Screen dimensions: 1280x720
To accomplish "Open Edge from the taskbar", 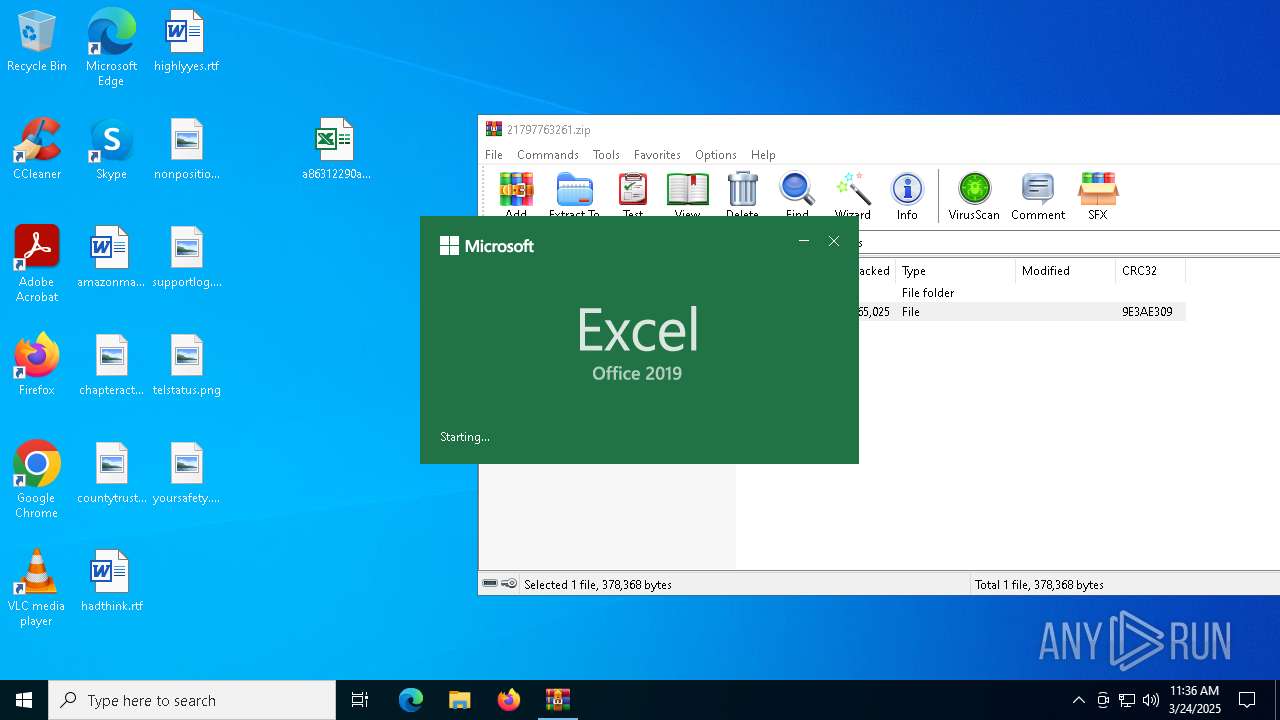I will tap(411, 700).
